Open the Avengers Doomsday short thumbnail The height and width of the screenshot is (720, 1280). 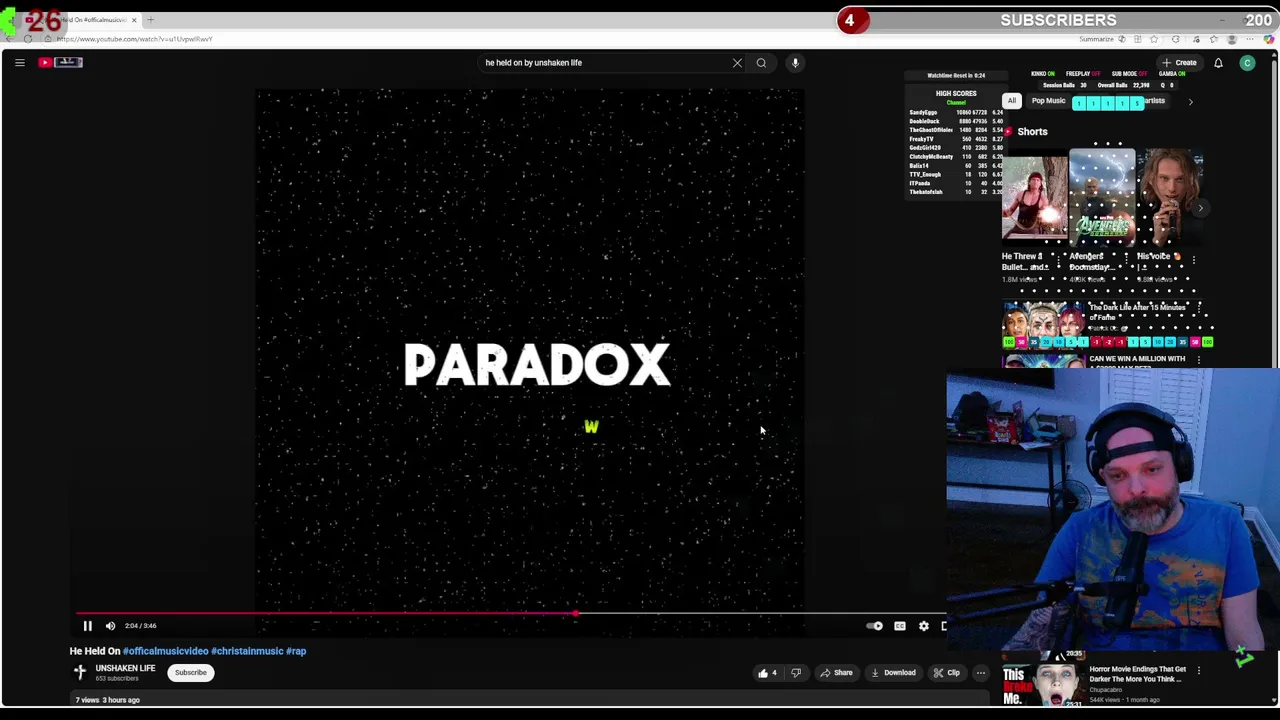1102,198
